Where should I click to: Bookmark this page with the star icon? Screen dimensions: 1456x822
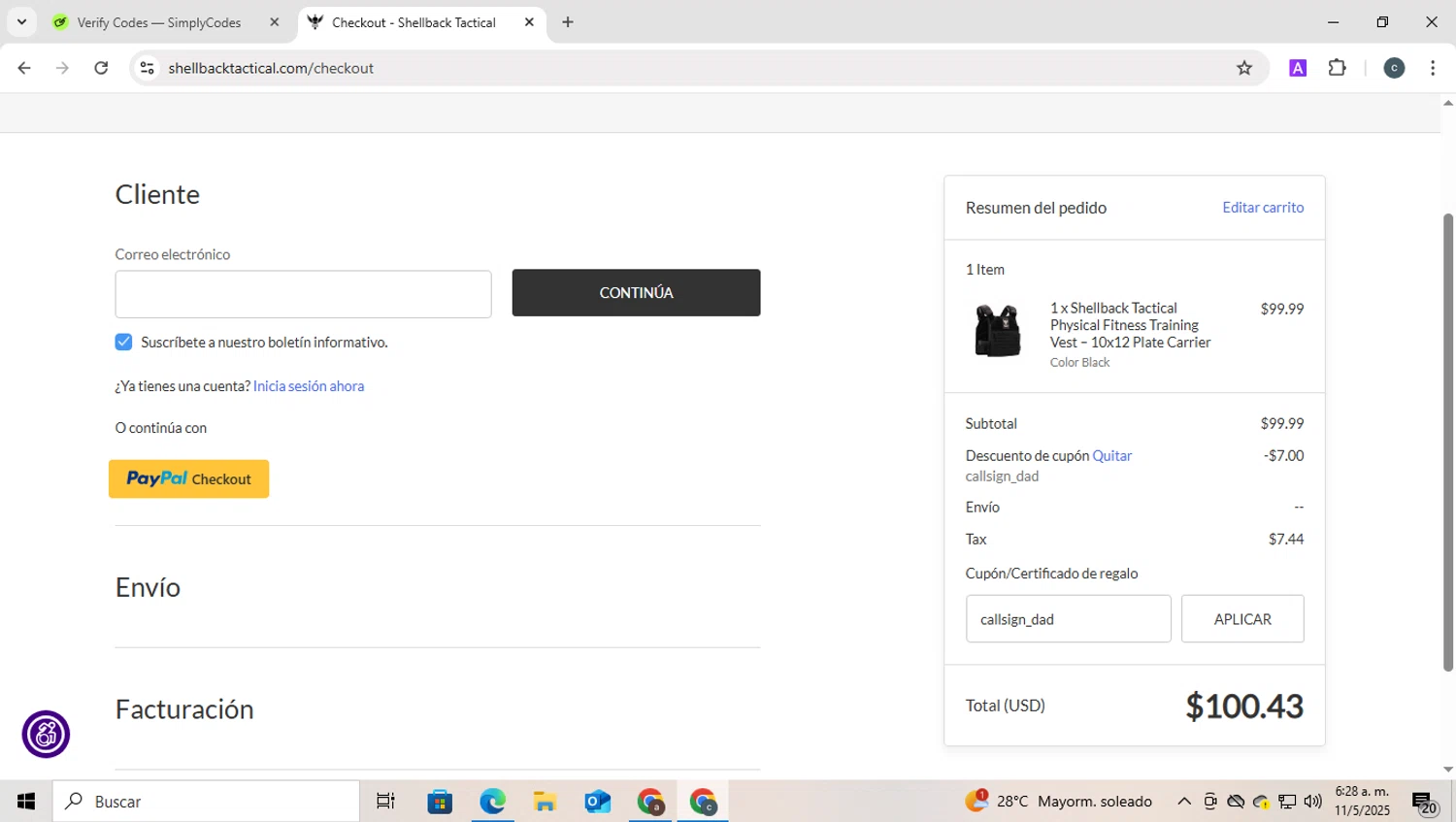click(x=1244, y=68)
